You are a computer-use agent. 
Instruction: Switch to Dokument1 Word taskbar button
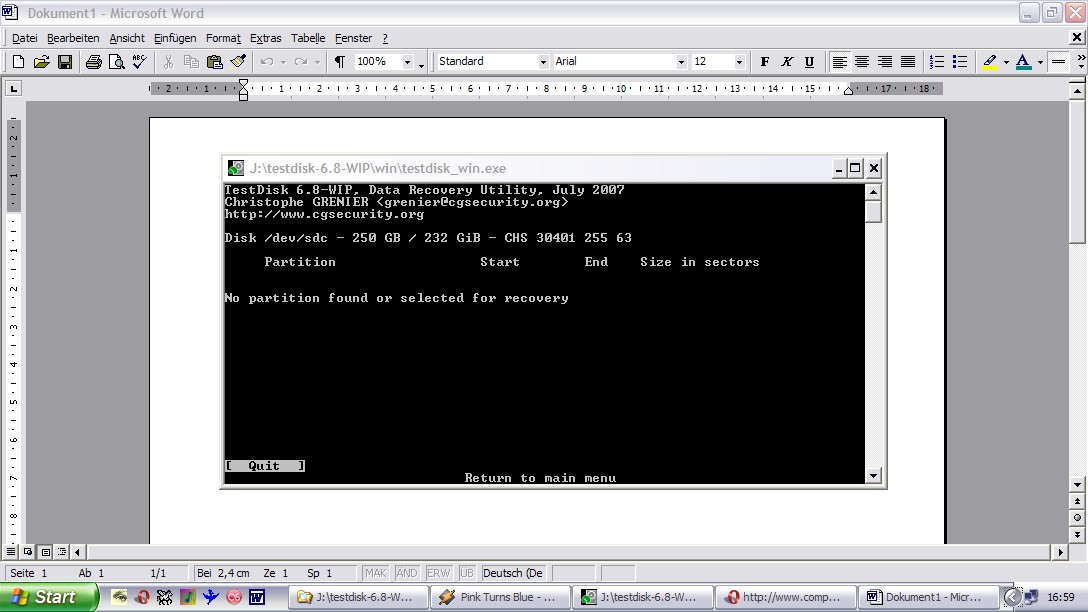(x=928, y=597)
